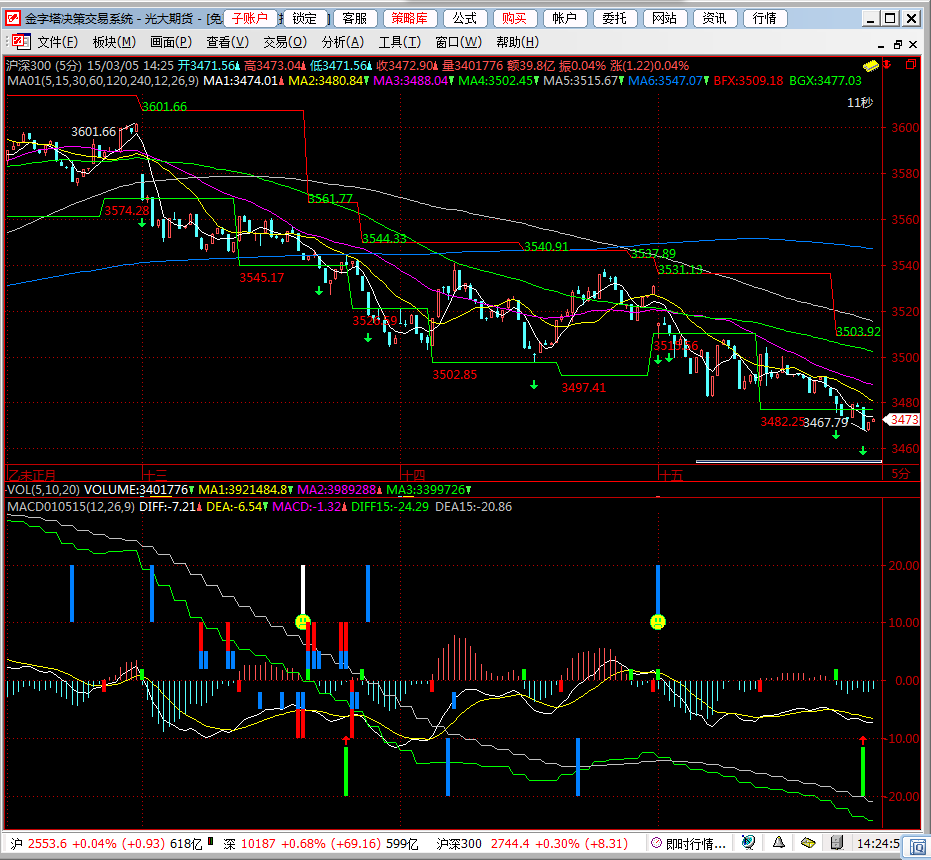This screenshot has height=860, width=931.
Task: Open the 工具(T) menu
Action: [x=399, y=41]
